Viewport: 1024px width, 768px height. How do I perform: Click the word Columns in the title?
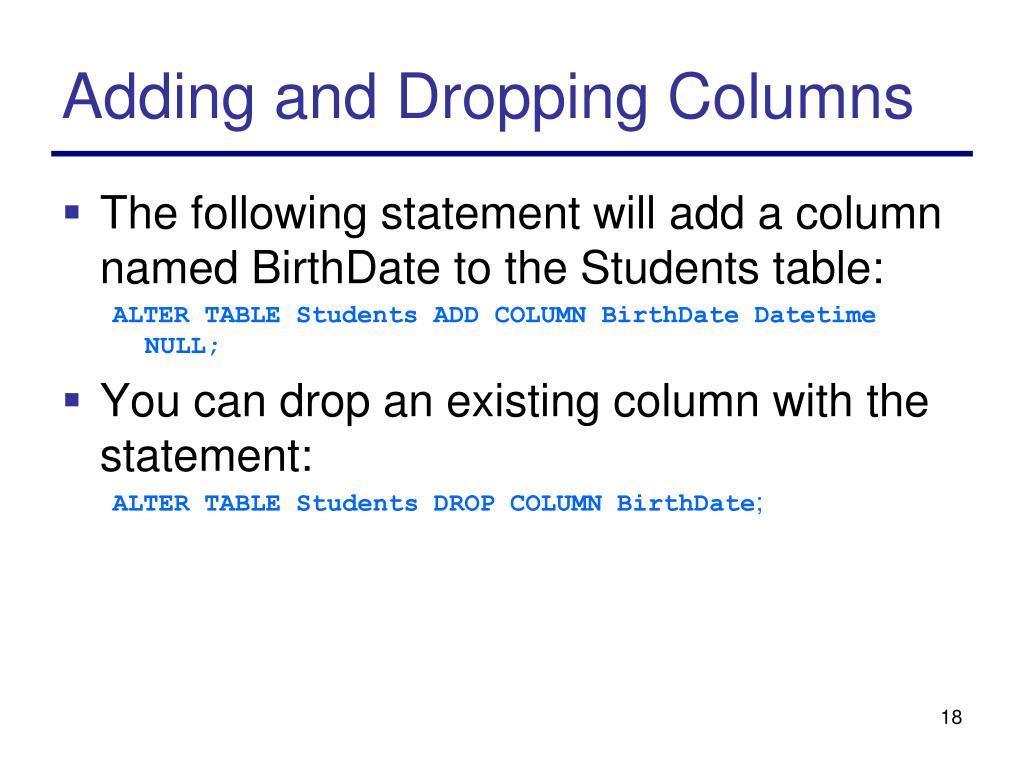790,96
